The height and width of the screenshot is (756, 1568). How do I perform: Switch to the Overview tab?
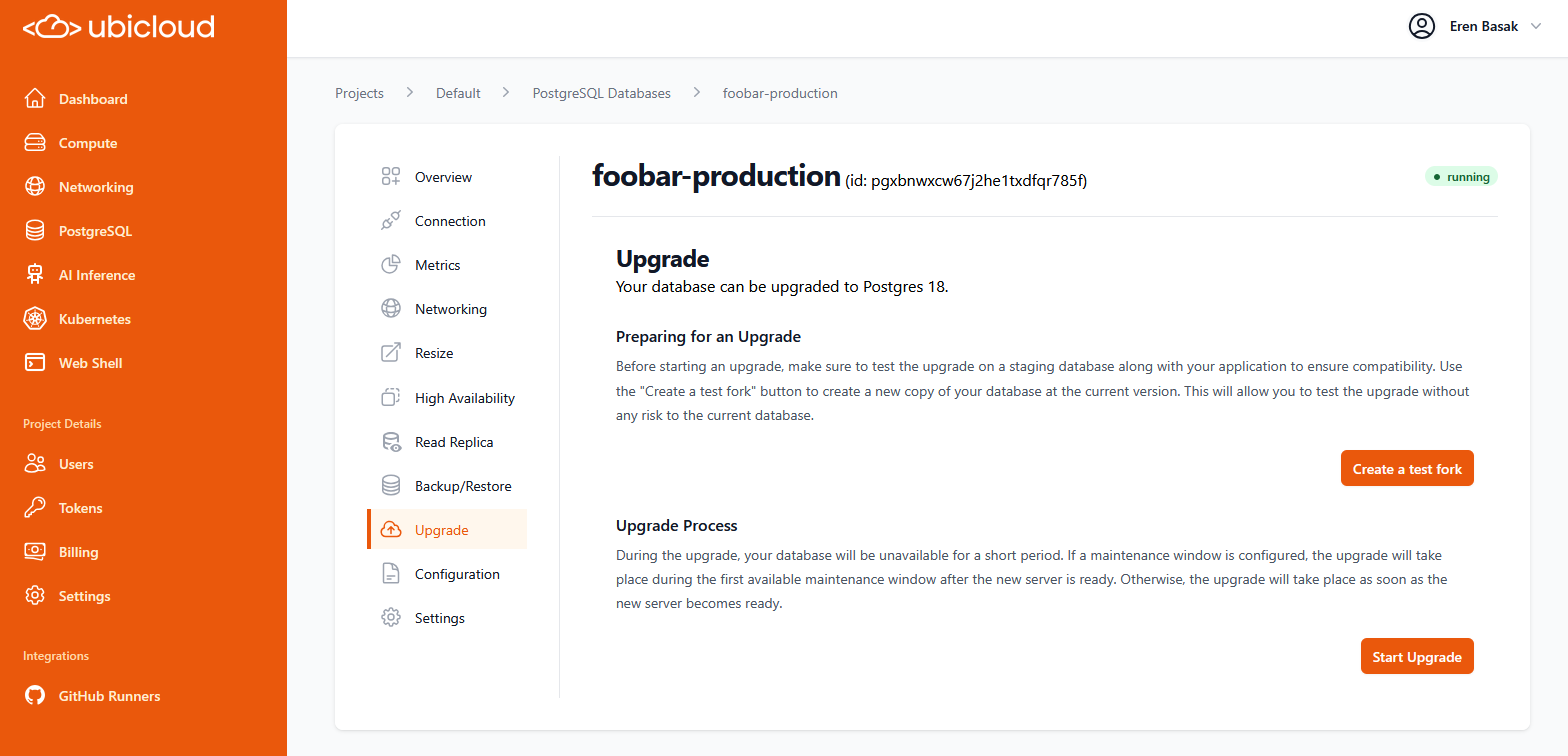[x=443, y=176]
